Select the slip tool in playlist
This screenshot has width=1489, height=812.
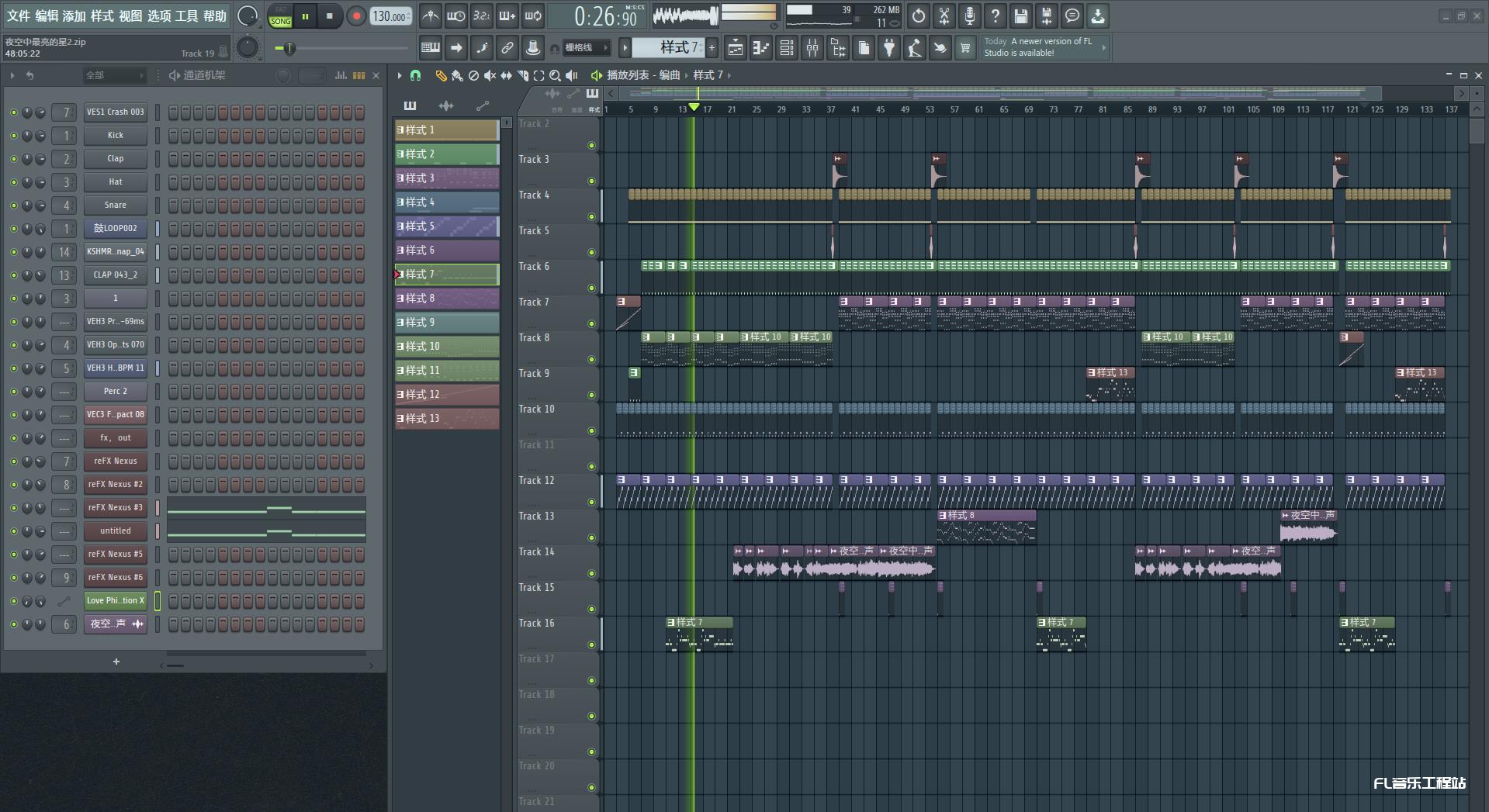pyautogui.click(x=506, y=75)
